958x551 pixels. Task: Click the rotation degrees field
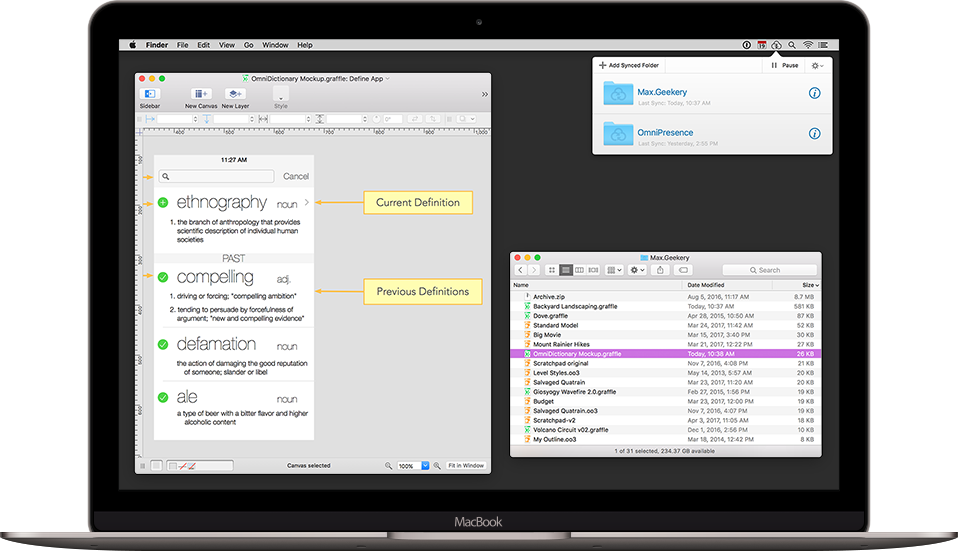pyautogui.click(x=393, y=119)
